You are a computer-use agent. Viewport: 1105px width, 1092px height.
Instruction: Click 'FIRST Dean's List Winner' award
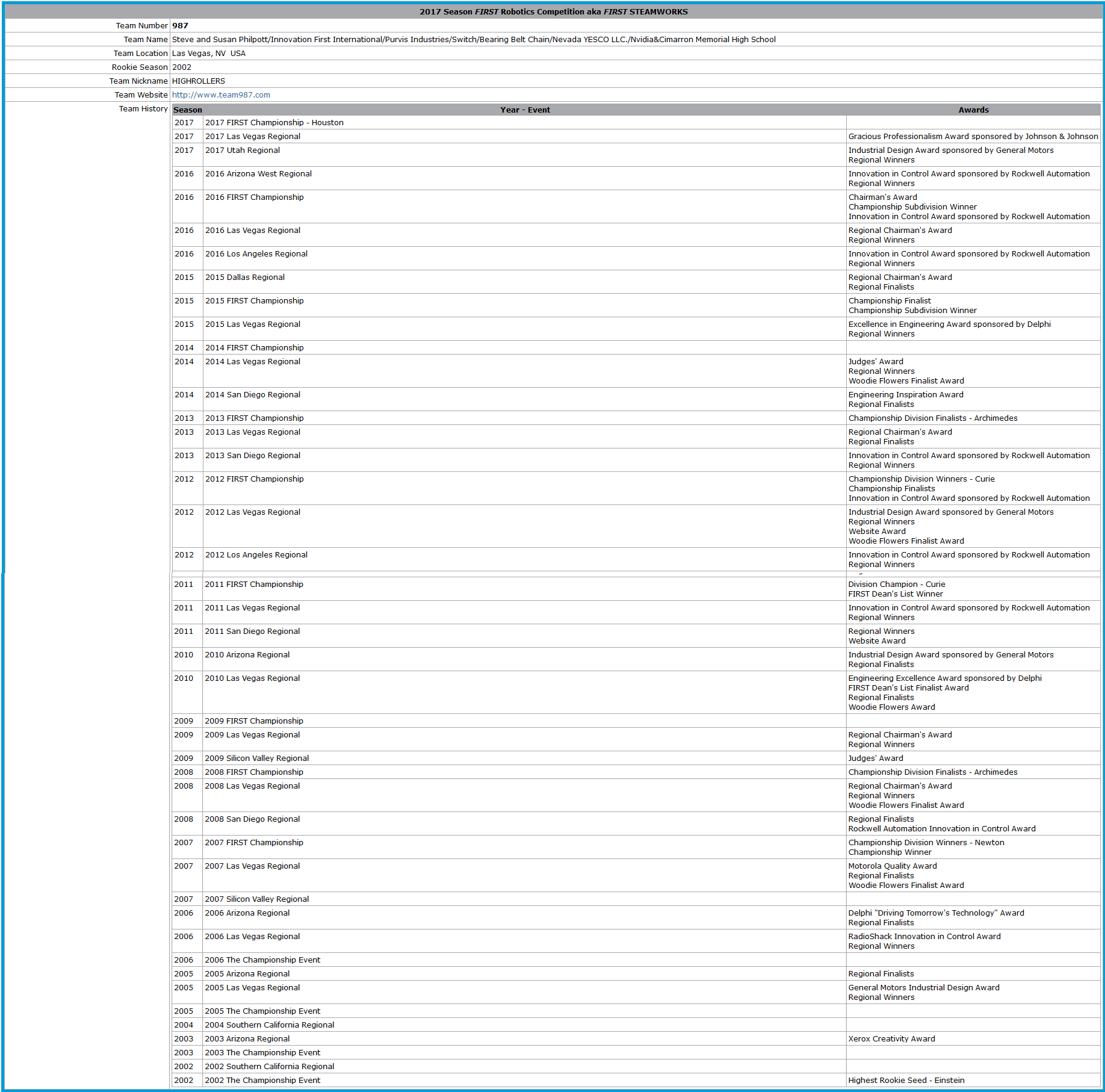click(x=896, y=594)
